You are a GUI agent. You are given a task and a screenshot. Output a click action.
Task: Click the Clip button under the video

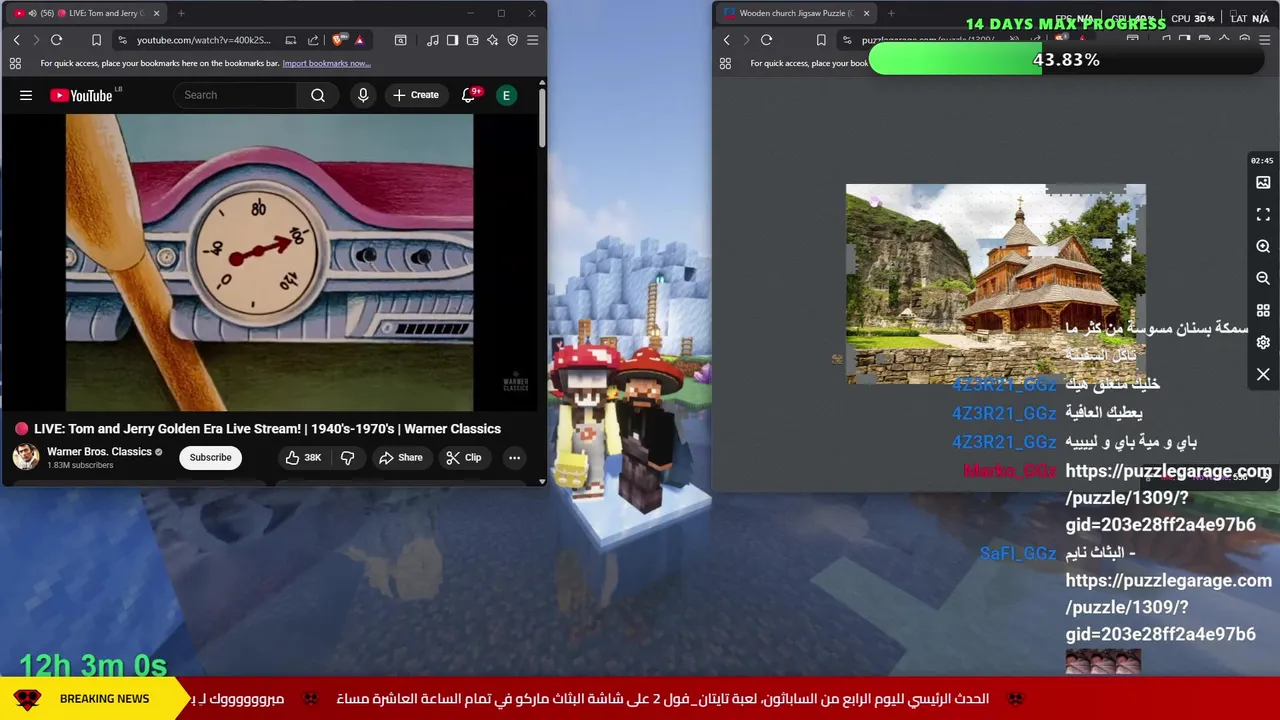(463, 457)
